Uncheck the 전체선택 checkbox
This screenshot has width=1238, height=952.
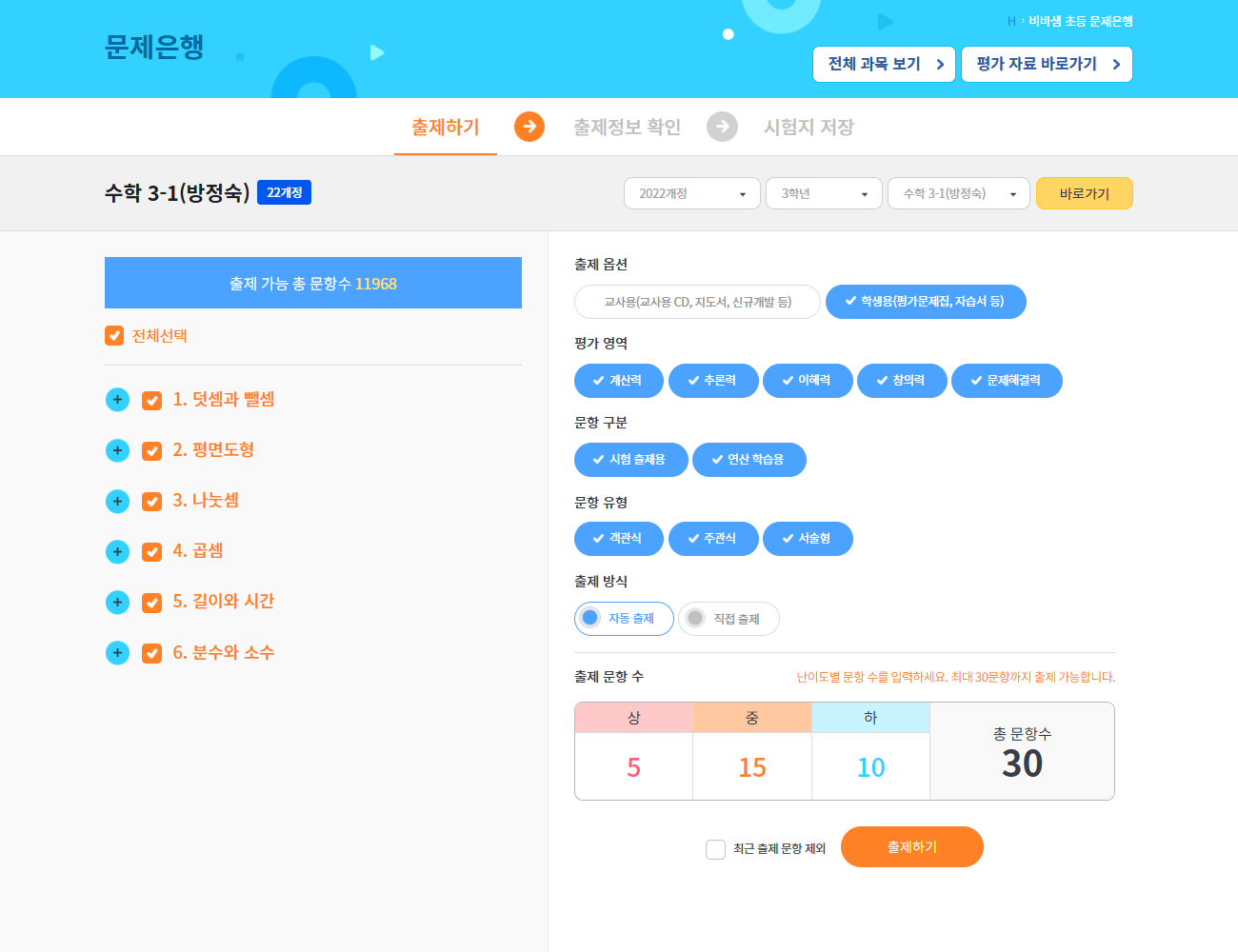(114, 336)
